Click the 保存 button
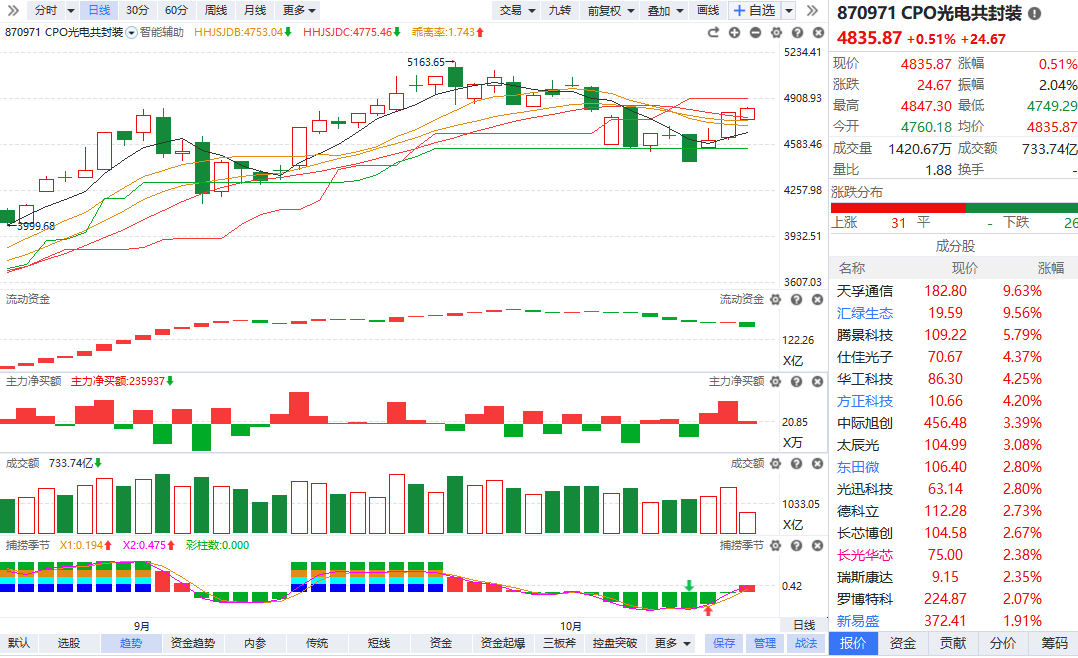The image size is (1078, 658). pyautogui.click(x=724, y=643)
